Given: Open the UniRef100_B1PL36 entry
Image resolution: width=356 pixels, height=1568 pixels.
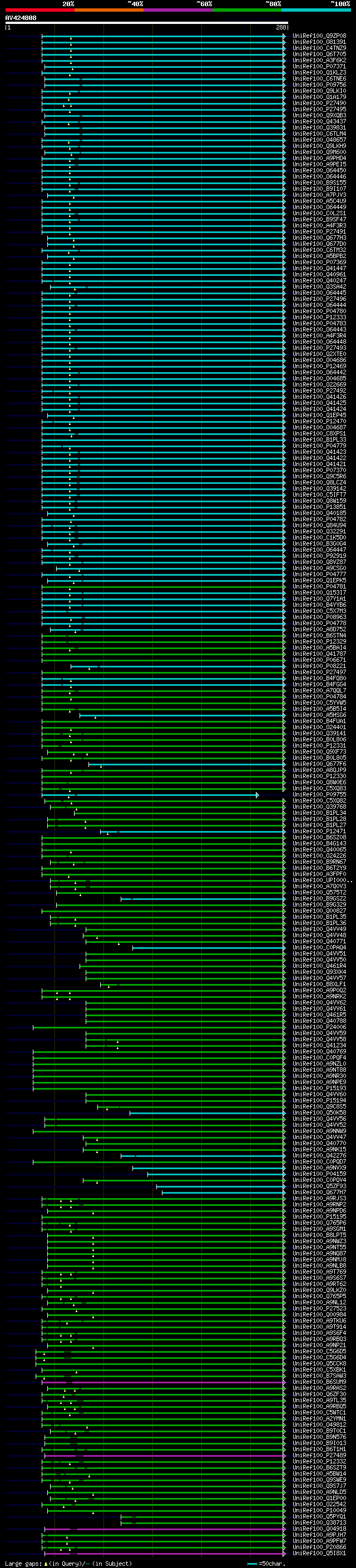Looking at the screenshot, I should pos(319,923).
